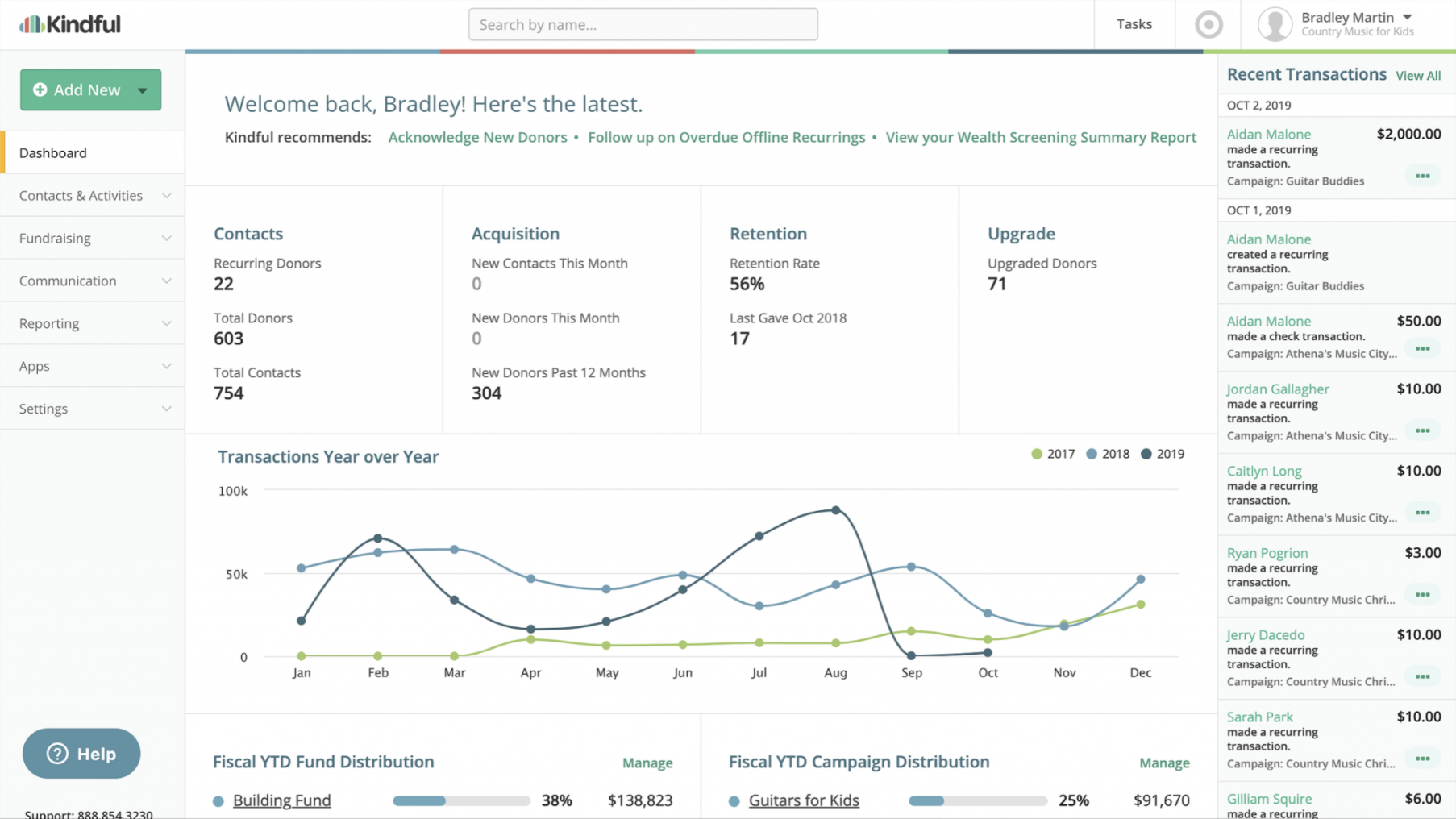View your Wealth Screening Summary Report
This screenshot has height=819, width=1456.
1041,137
